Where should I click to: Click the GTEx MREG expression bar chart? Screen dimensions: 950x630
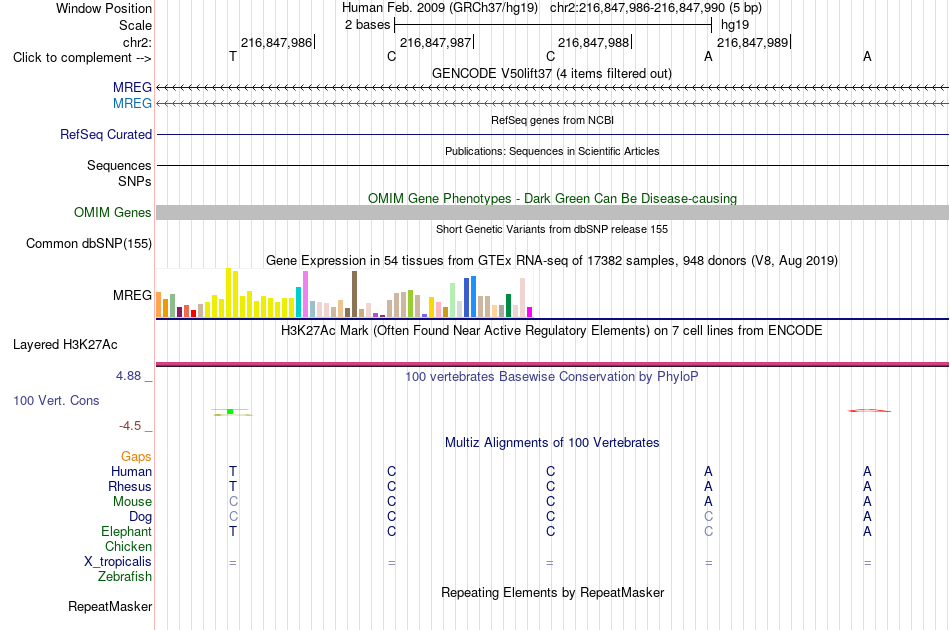[344, 293]
